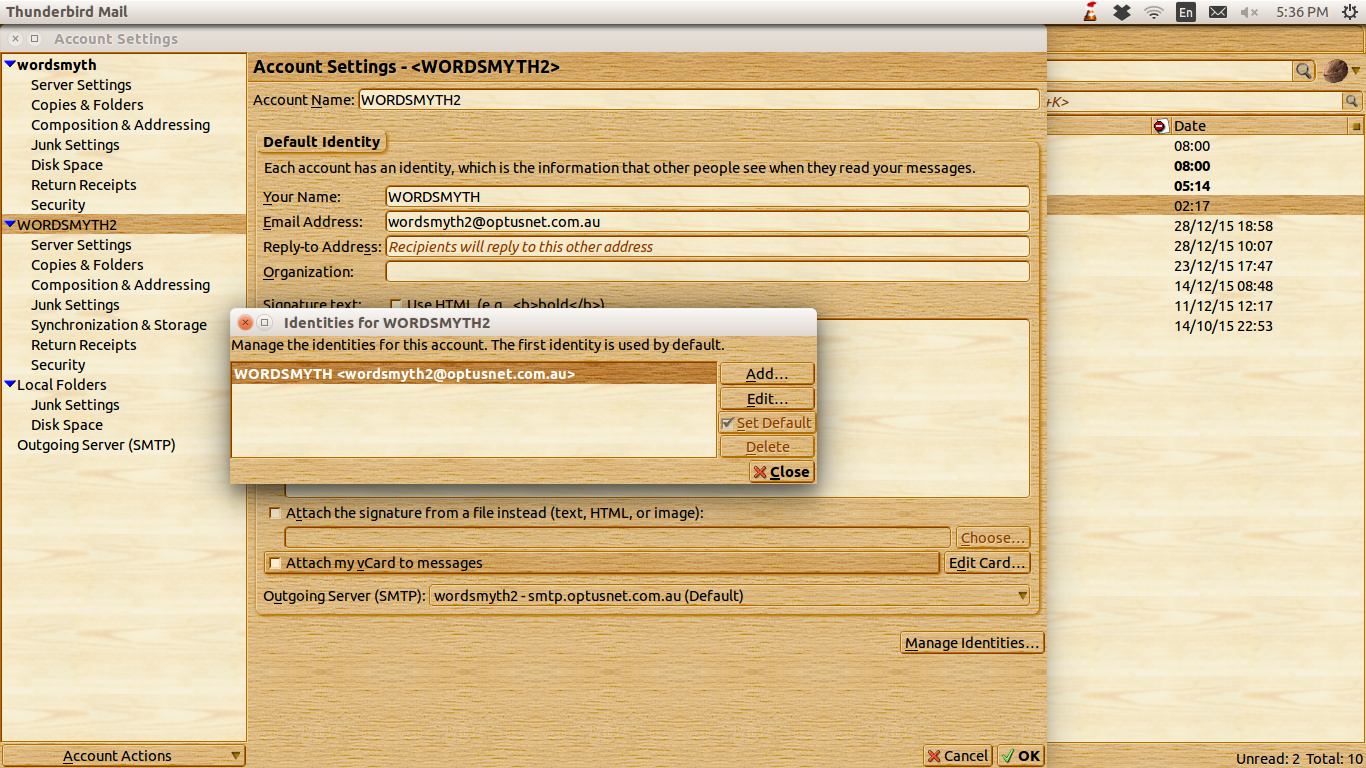Open the VLC tray icon

(x=1090, y=12)
